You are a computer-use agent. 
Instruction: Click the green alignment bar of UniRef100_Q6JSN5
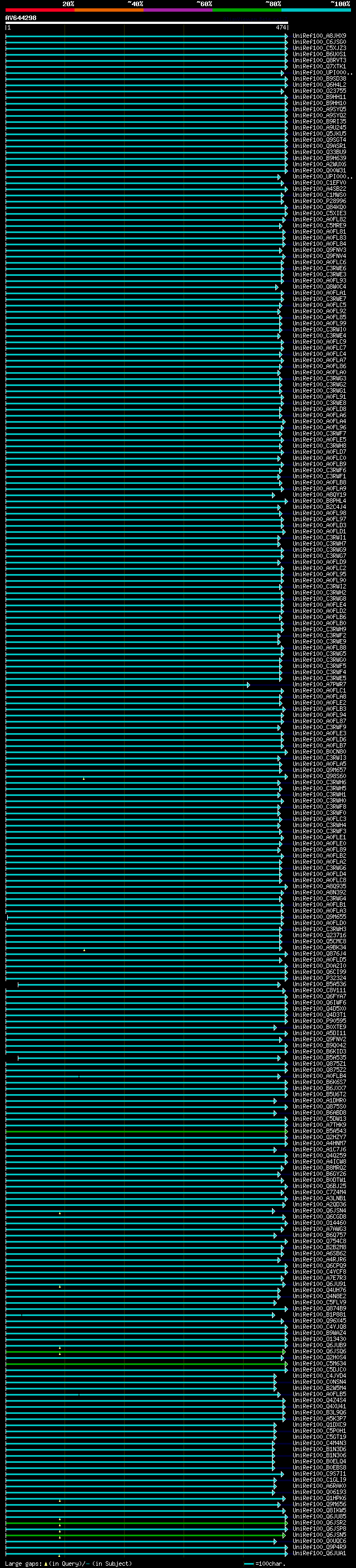coord(146,1535)
